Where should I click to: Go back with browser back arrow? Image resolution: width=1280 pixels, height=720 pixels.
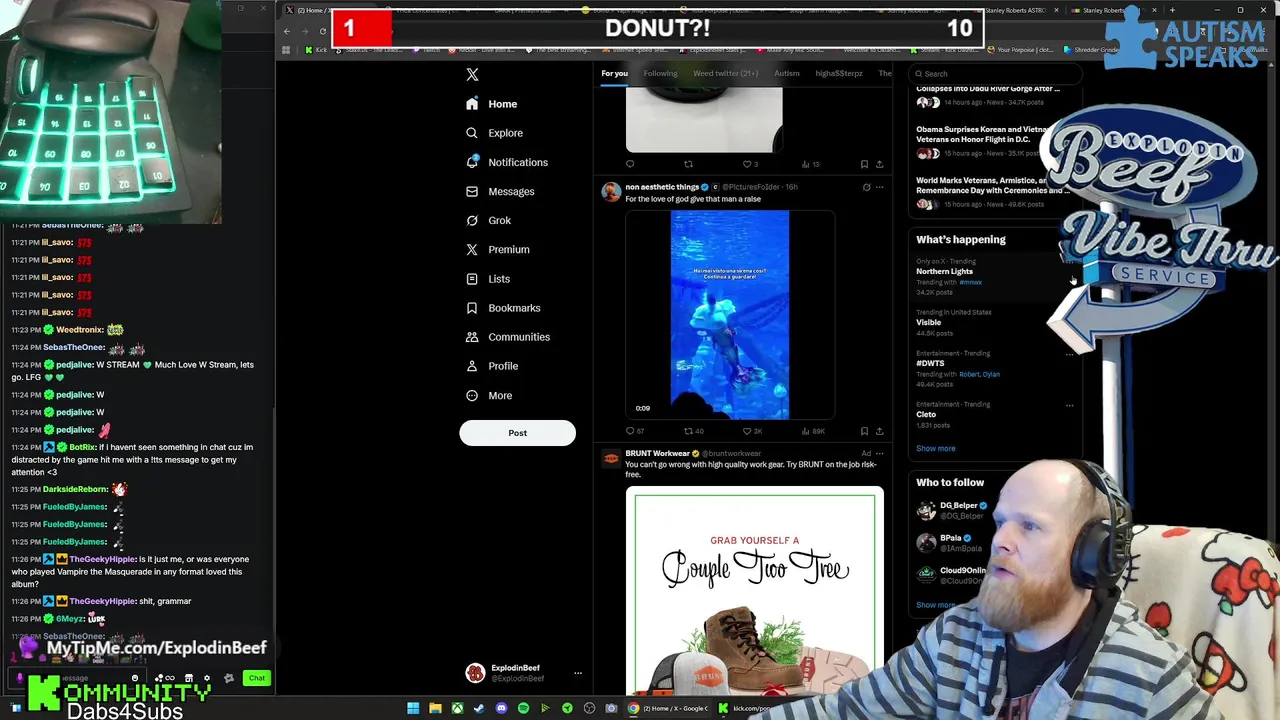pos(287,31)
